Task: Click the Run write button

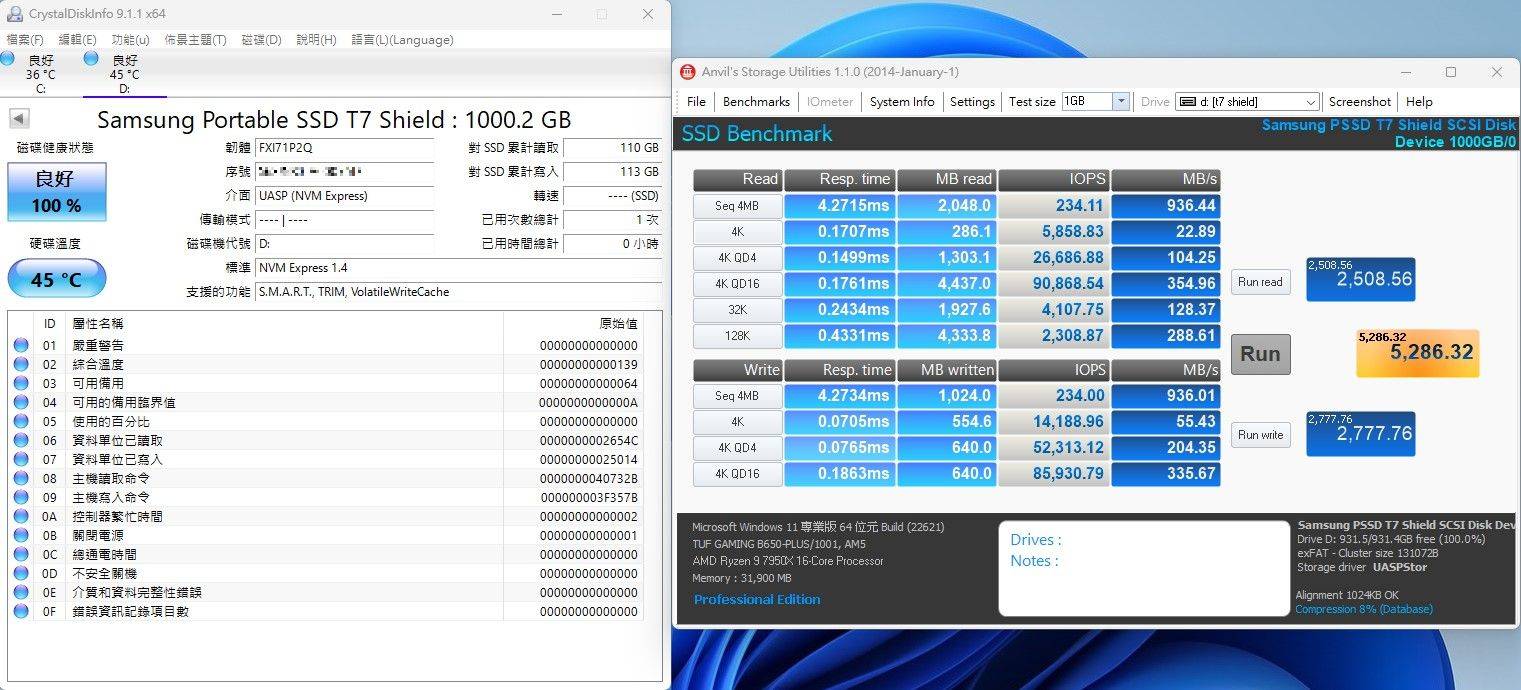Action: [x=1260, y=434]
